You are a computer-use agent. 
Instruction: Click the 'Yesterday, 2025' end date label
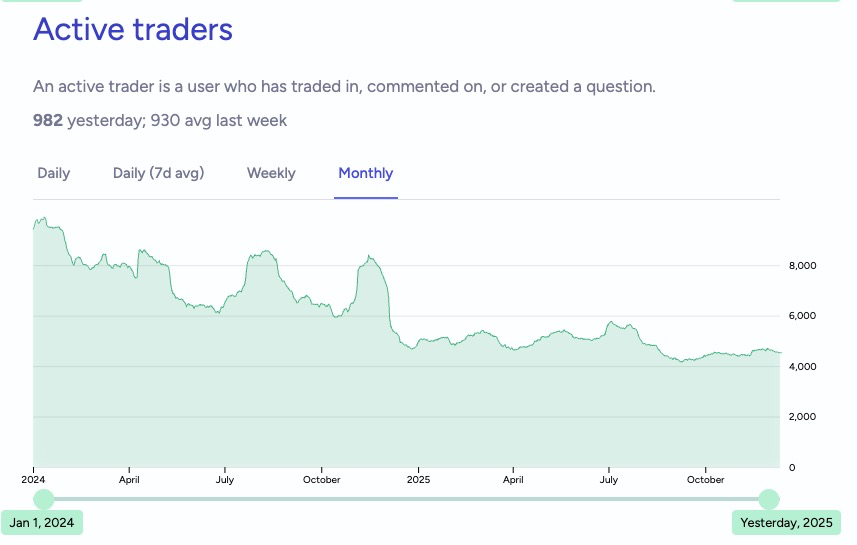(x=786, y=522)
